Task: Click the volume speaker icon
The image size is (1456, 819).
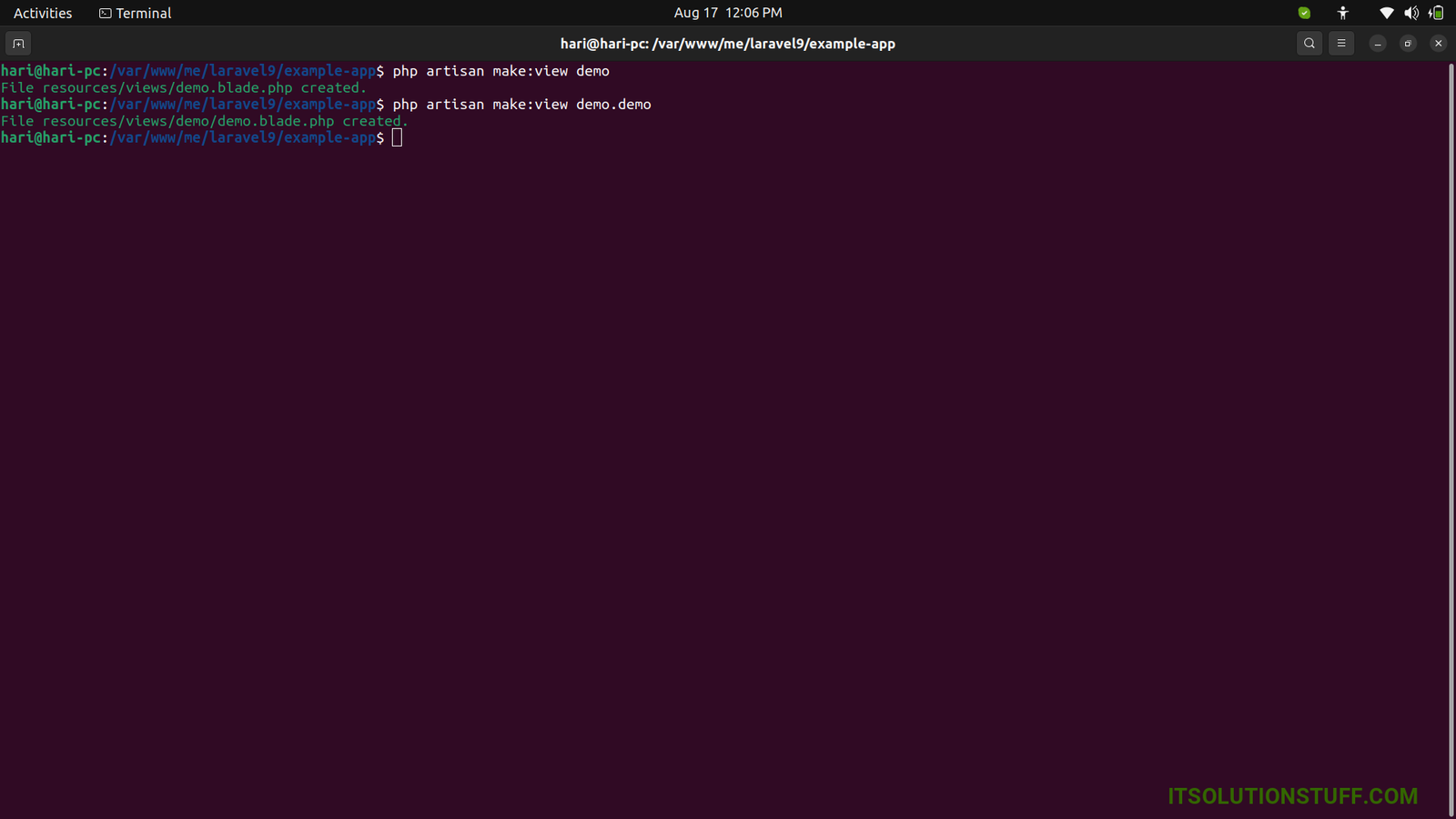Action: tap(1411, 13)
